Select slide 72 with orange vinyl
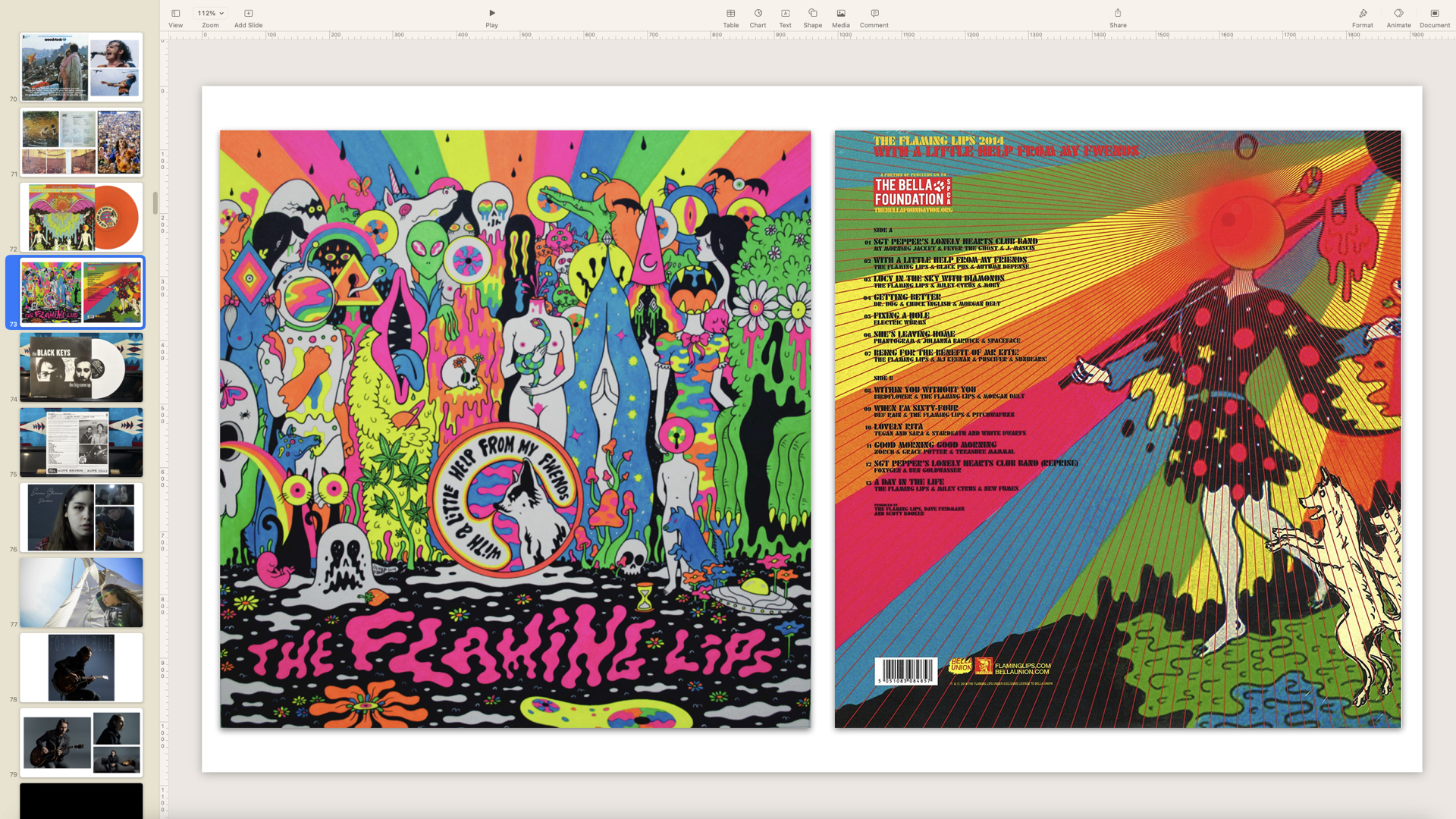The height and width of the screenshot is (819, 1456). [81, 217]
